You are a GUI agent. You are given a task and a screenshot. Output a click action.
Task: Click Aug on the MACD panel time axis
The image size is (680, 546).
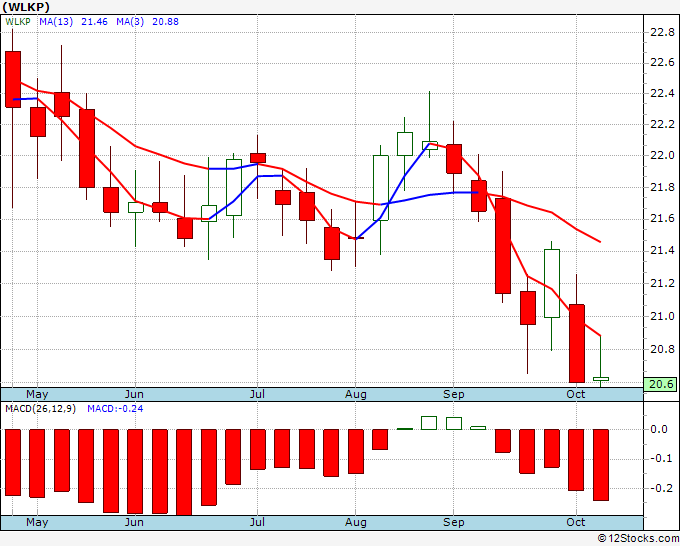click(x=356, y=522)
